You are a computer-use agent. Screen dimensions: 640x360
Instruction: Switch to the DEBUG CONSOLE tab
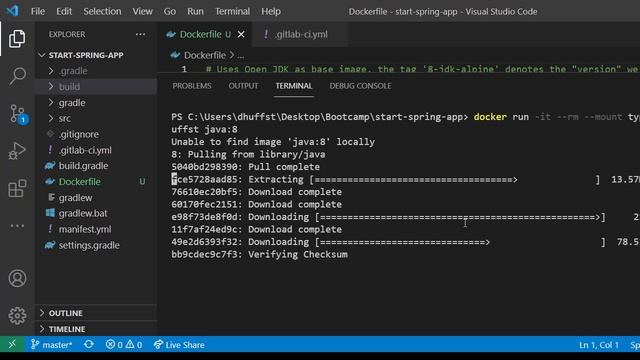tap(360, 86)
